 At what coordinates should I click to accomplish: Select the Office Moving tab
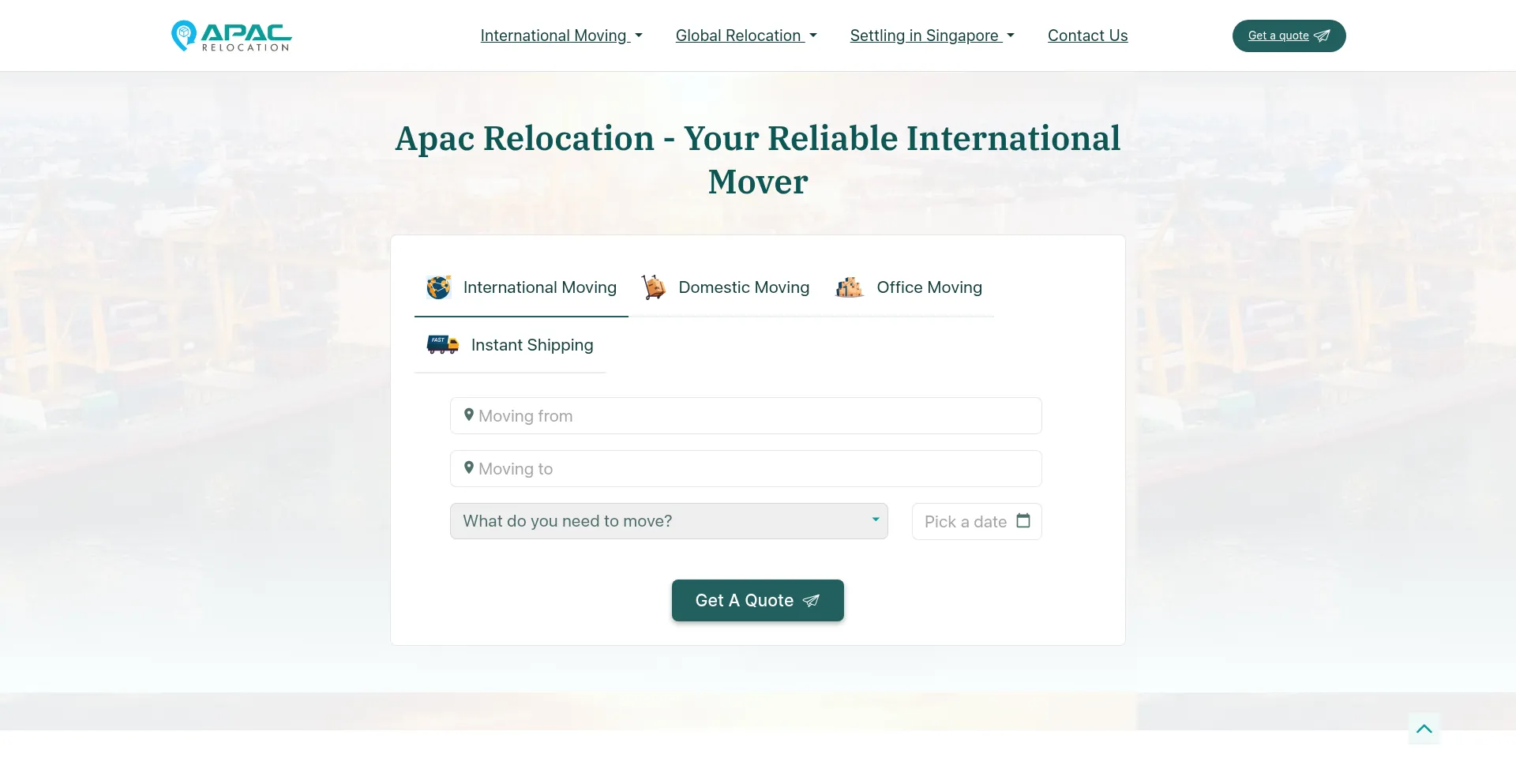coord(929,287)
